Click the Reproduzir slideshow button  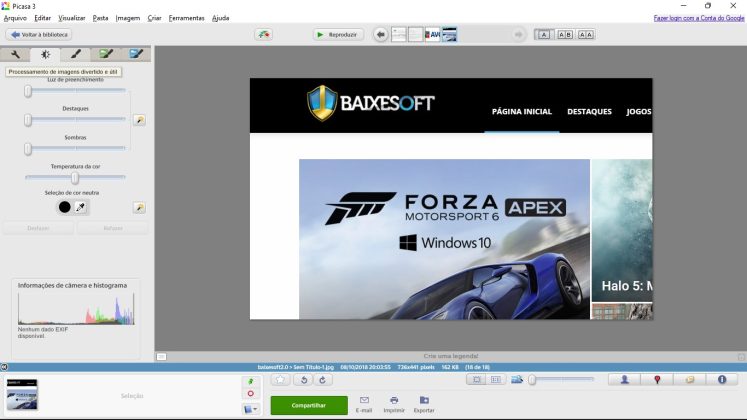(x=338, y=34)
